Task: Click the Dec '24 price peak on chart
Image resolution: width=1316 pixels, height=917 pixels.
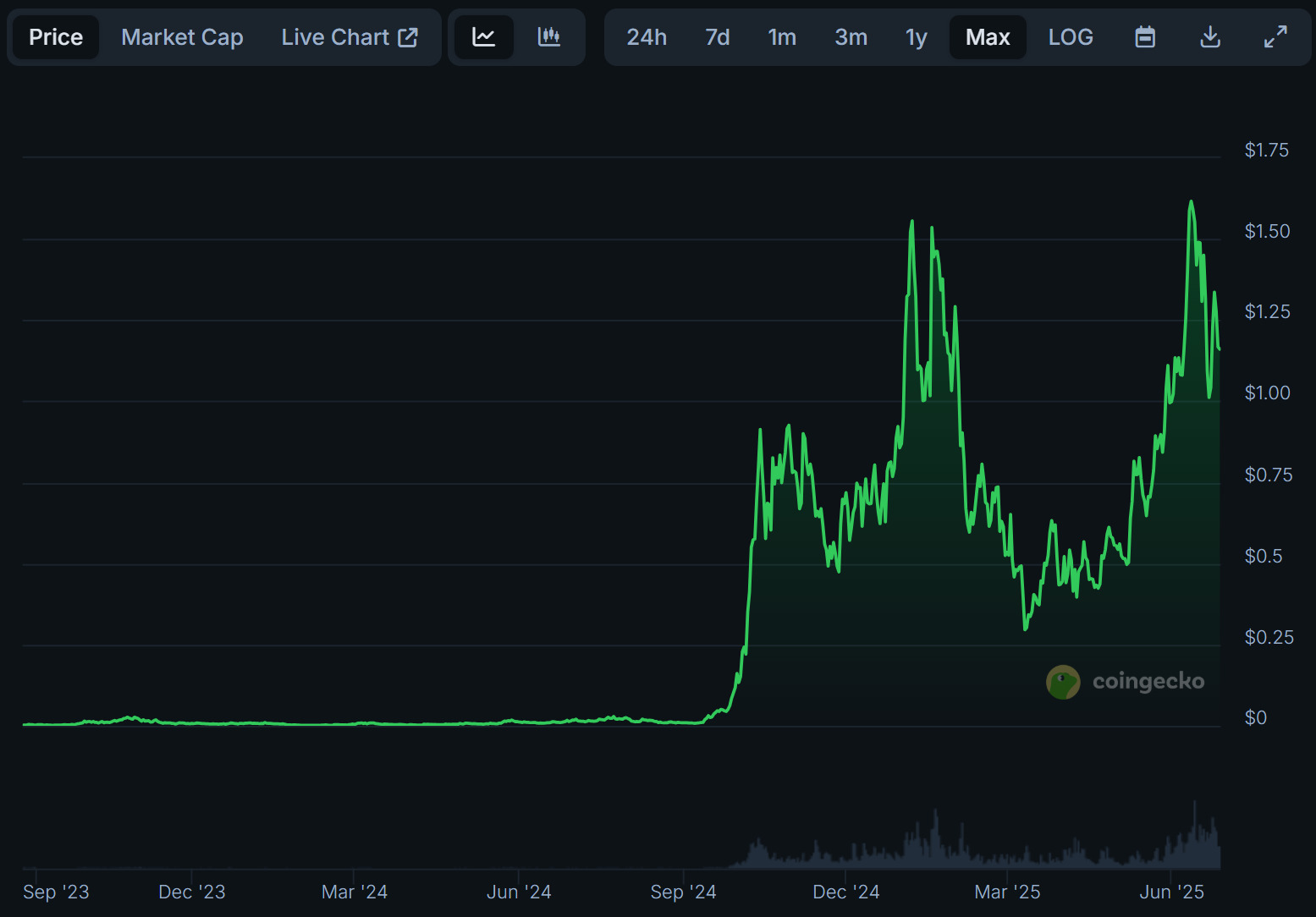Action: [911, 222]
